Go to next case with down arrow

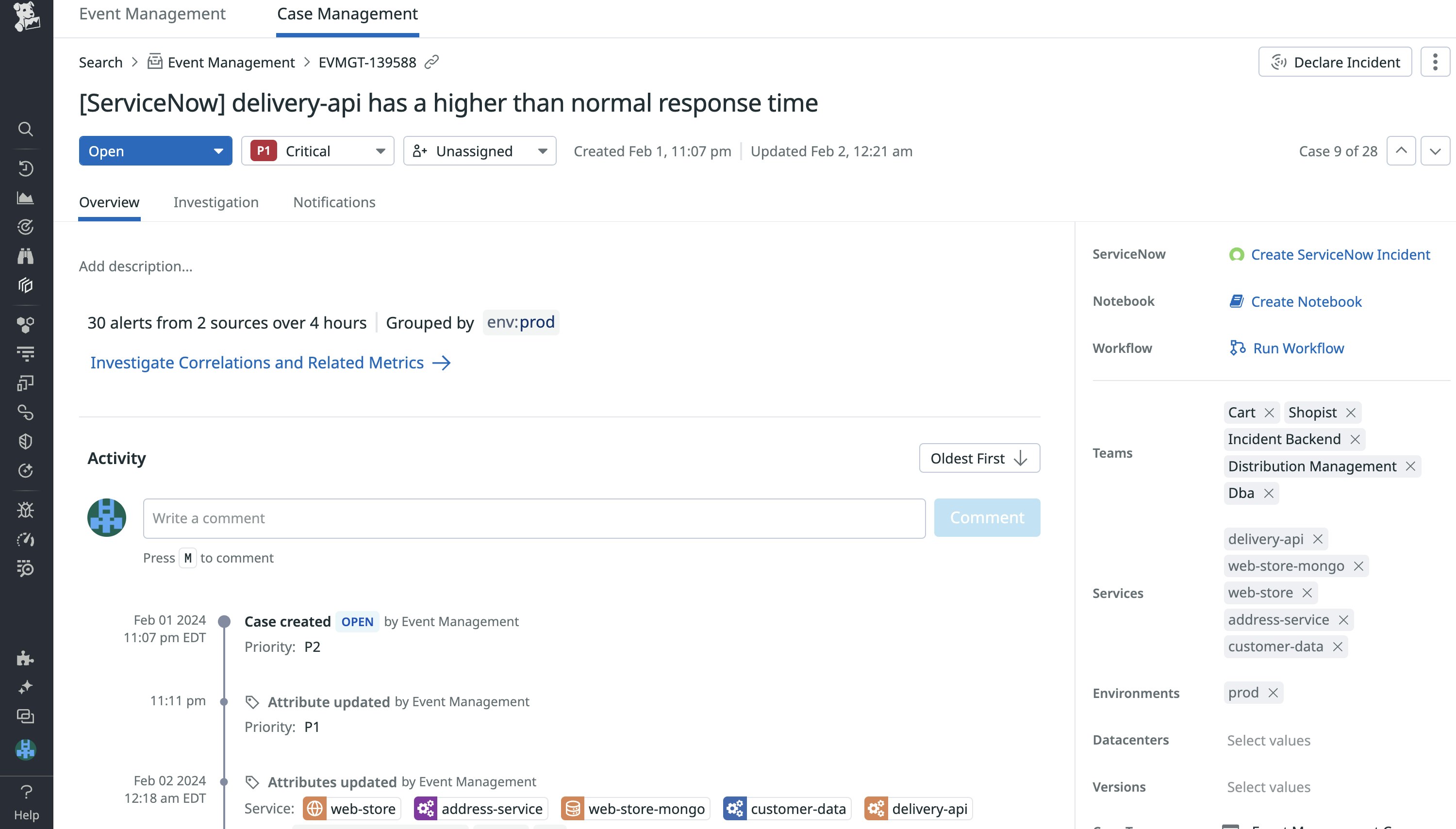(1435, 151)
